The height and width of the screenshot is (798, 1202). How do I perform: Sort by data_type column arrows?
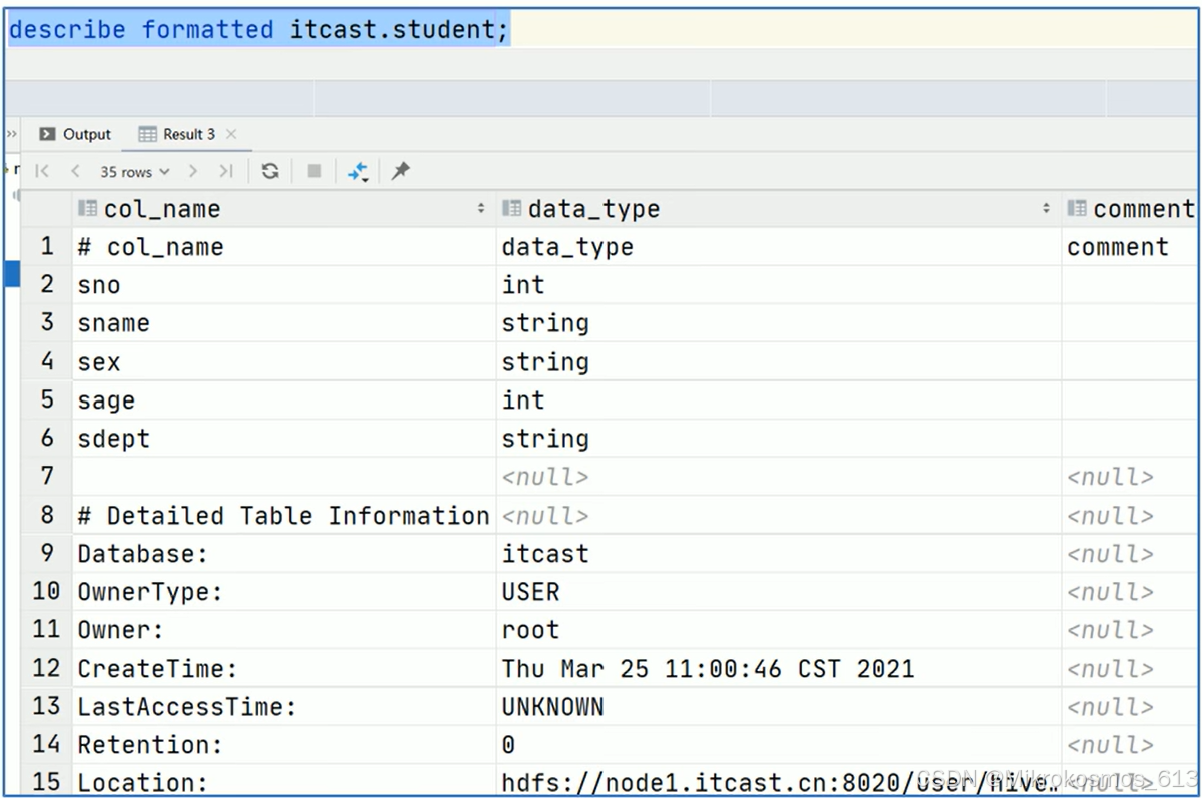pos(1047,208)
